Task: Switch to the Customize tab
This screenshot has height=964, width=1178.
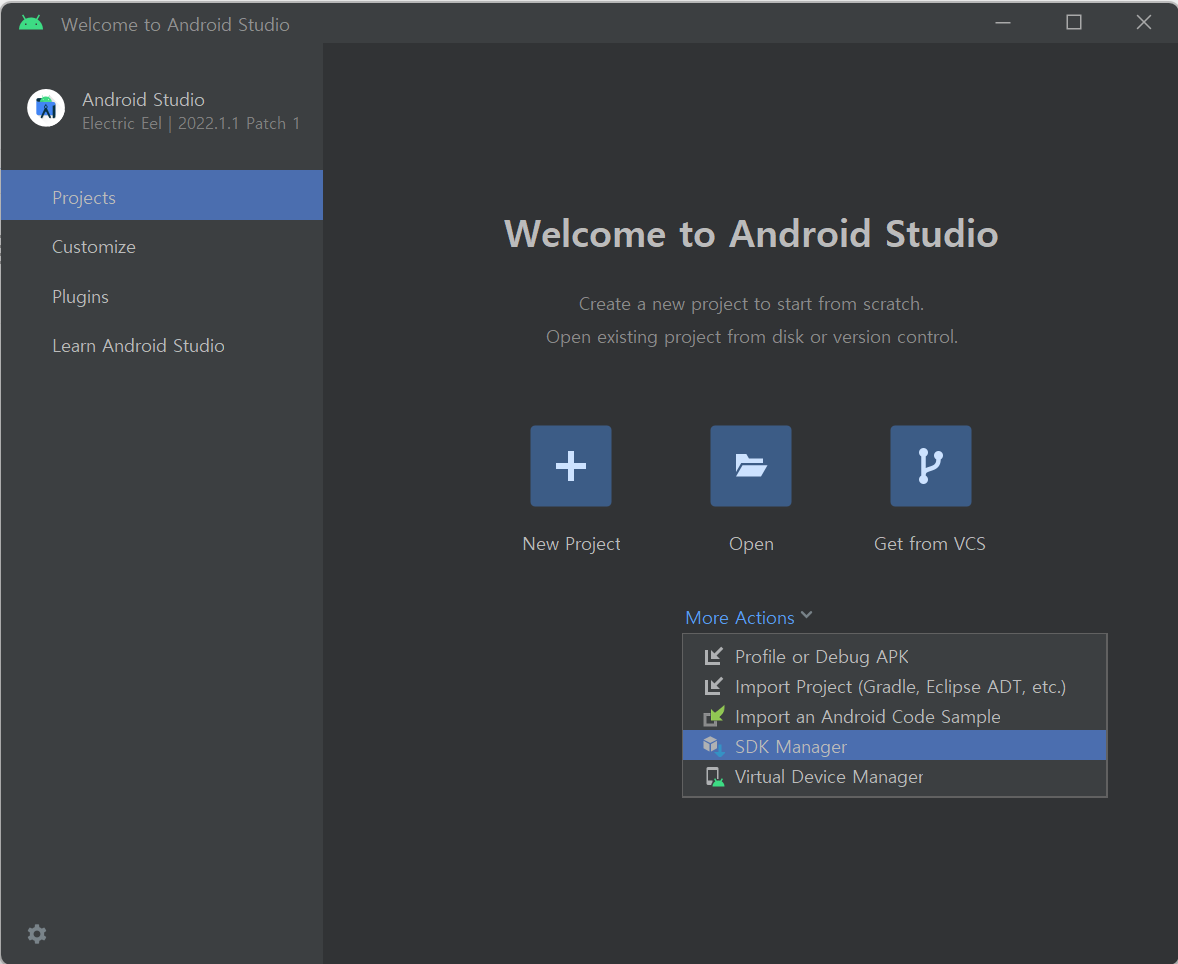Action: click(x=162, y=246)
